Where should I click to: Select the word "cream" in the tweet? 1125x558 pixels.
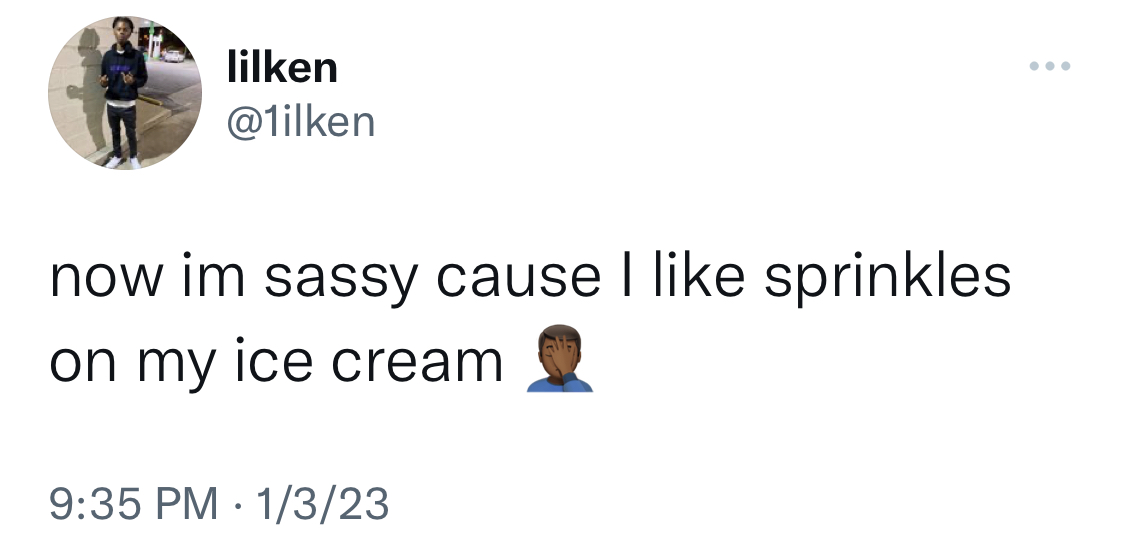tap(417, 363)
